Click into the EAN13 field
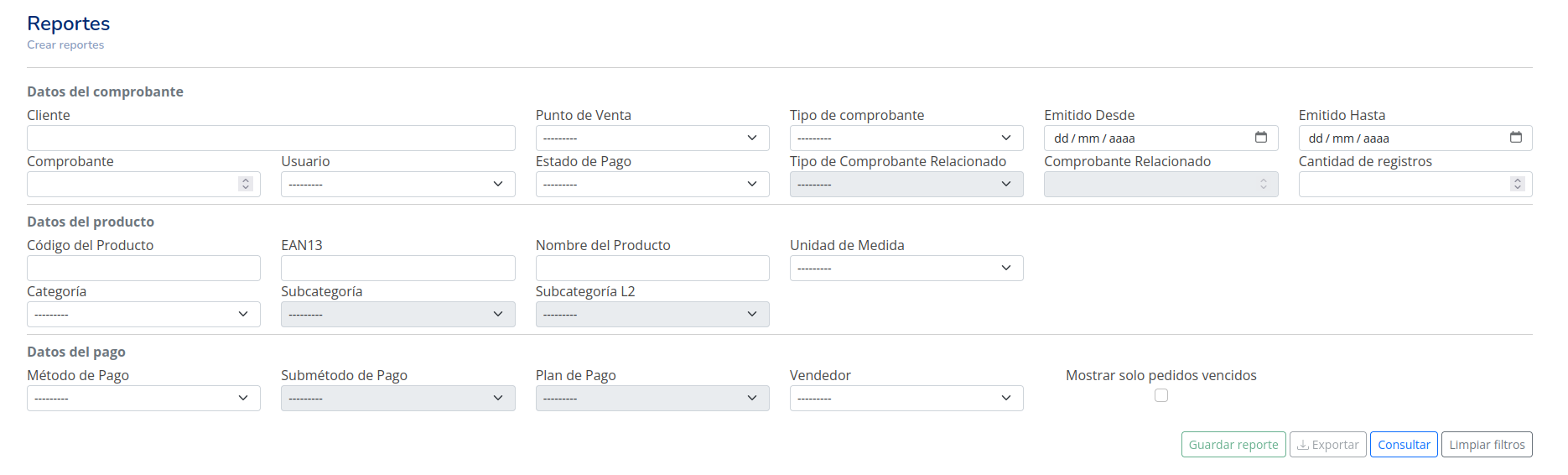This screenshot has width=1568, height=475. (x=398, y=268)
